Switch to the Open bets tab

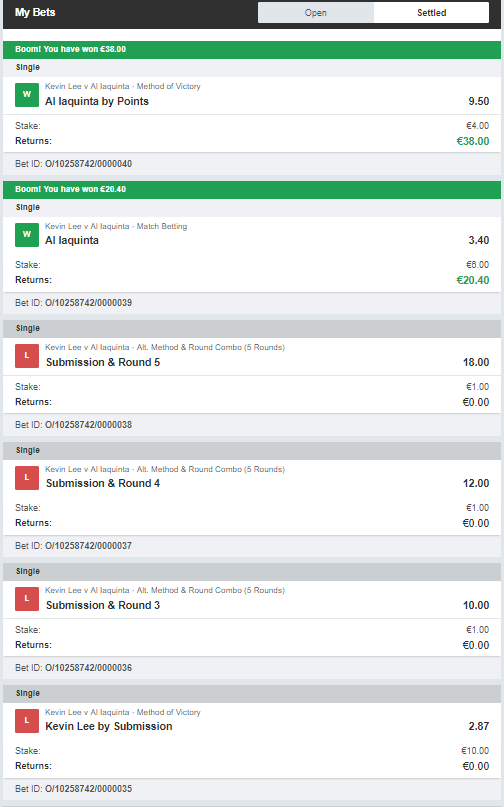(x=316, y=13)
